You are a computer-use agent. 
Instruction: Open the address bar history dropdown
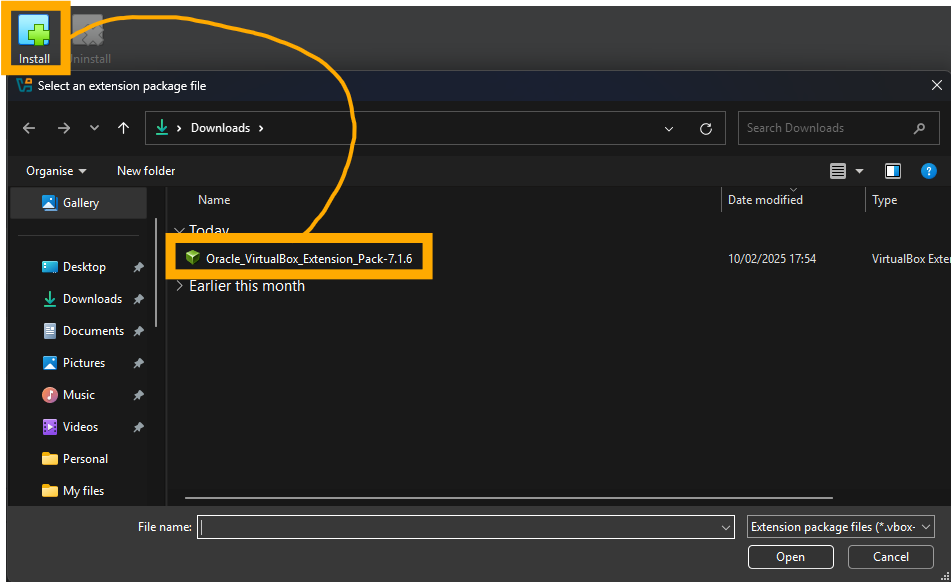668,128
